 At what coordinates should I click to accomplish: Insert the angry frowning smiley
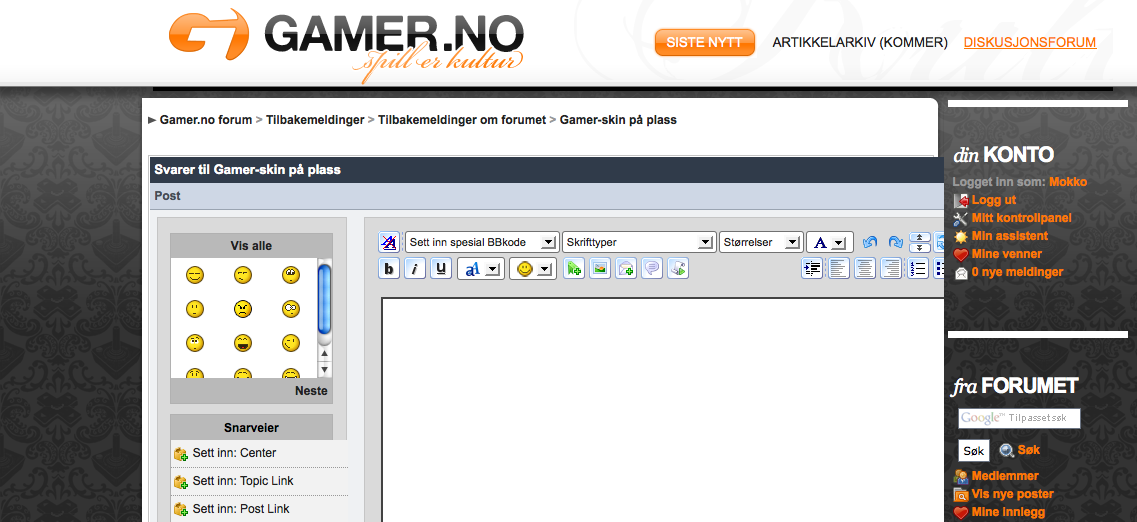pyautogui.click(x=243, y=310)
